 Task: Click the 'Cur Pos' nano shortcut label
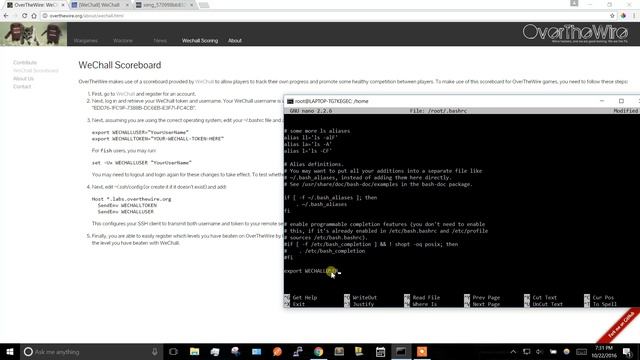[603, 298]
